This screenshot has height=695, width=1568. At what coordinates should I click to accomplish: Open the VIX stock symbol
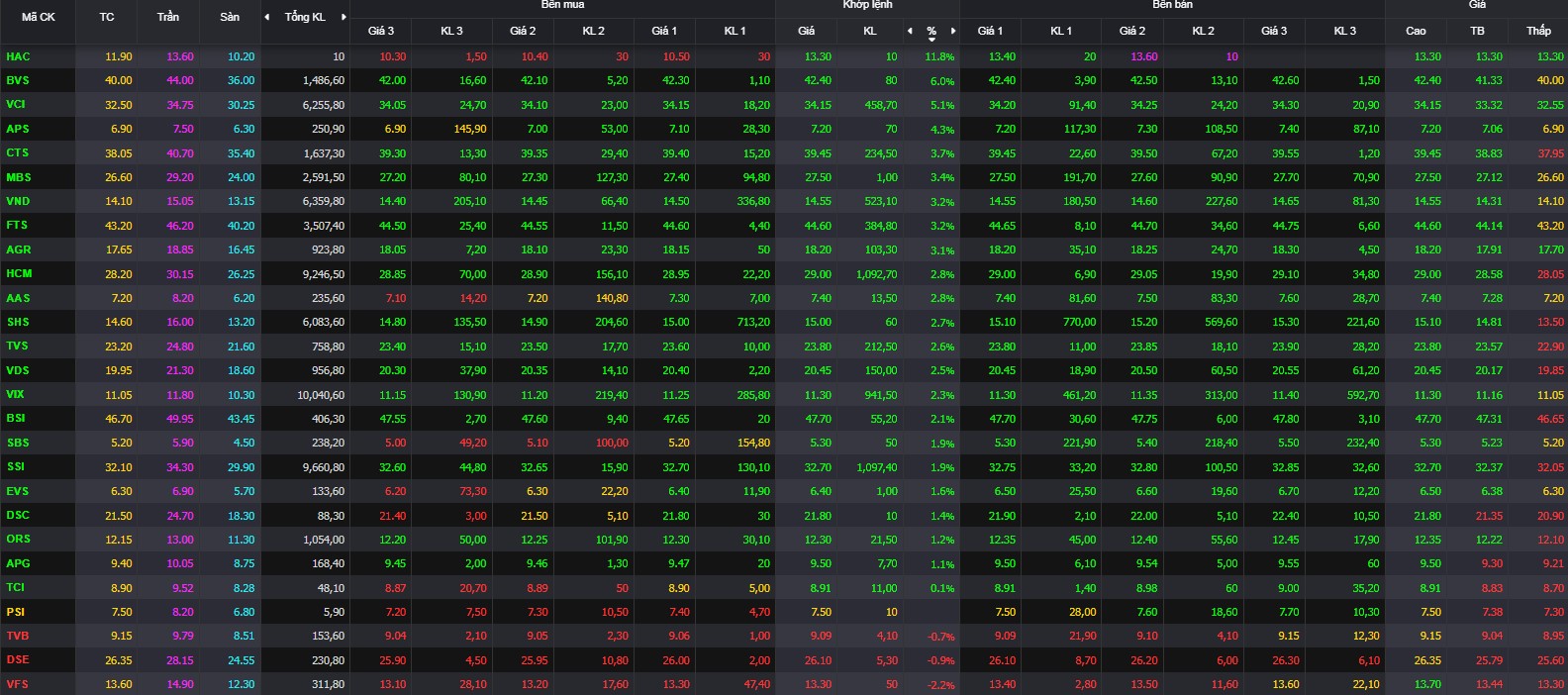(x=15, y=394)
